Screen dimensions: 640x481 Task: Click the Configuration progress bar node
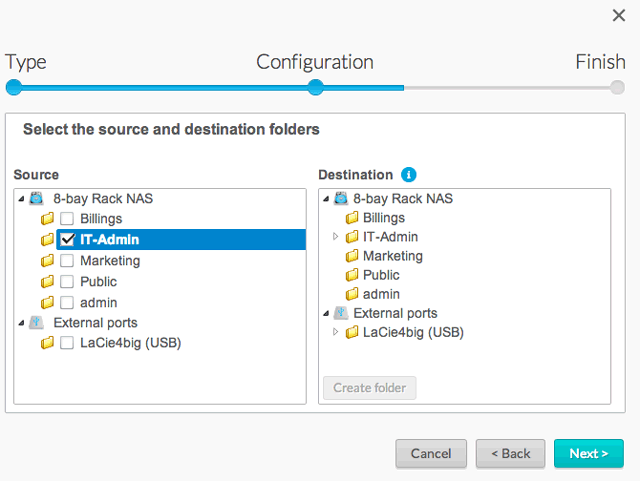[x=316, y=87]
